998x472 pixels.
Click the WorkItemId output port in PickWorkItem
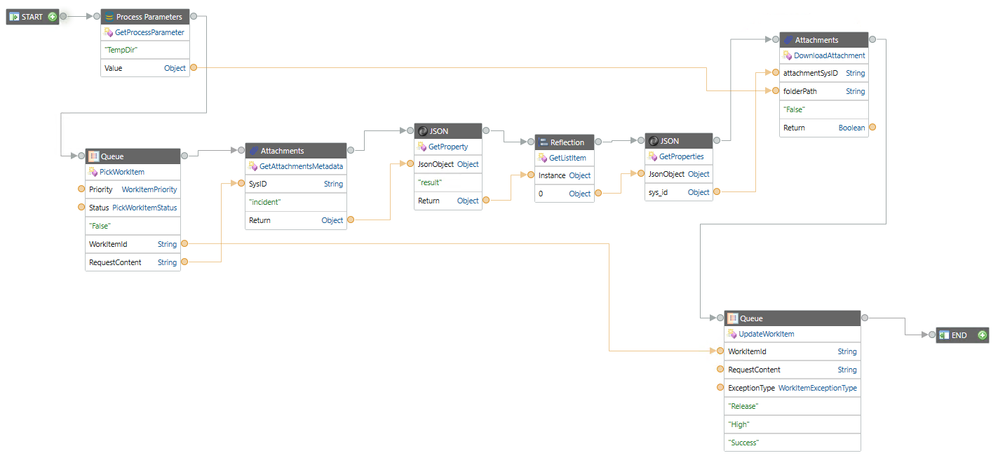185,244
